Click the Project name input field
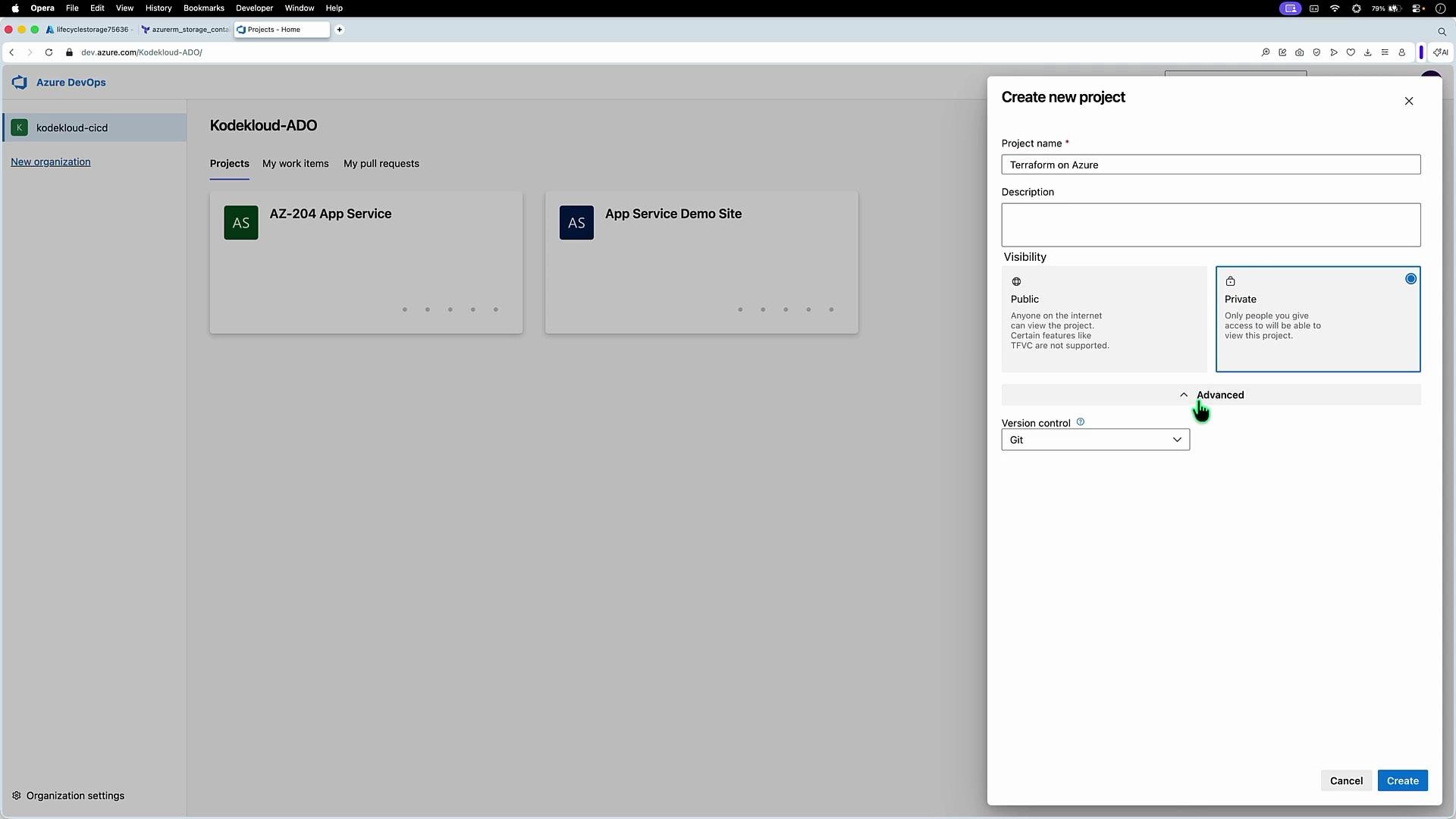 pyautogui.click(x=1211, y=165)
